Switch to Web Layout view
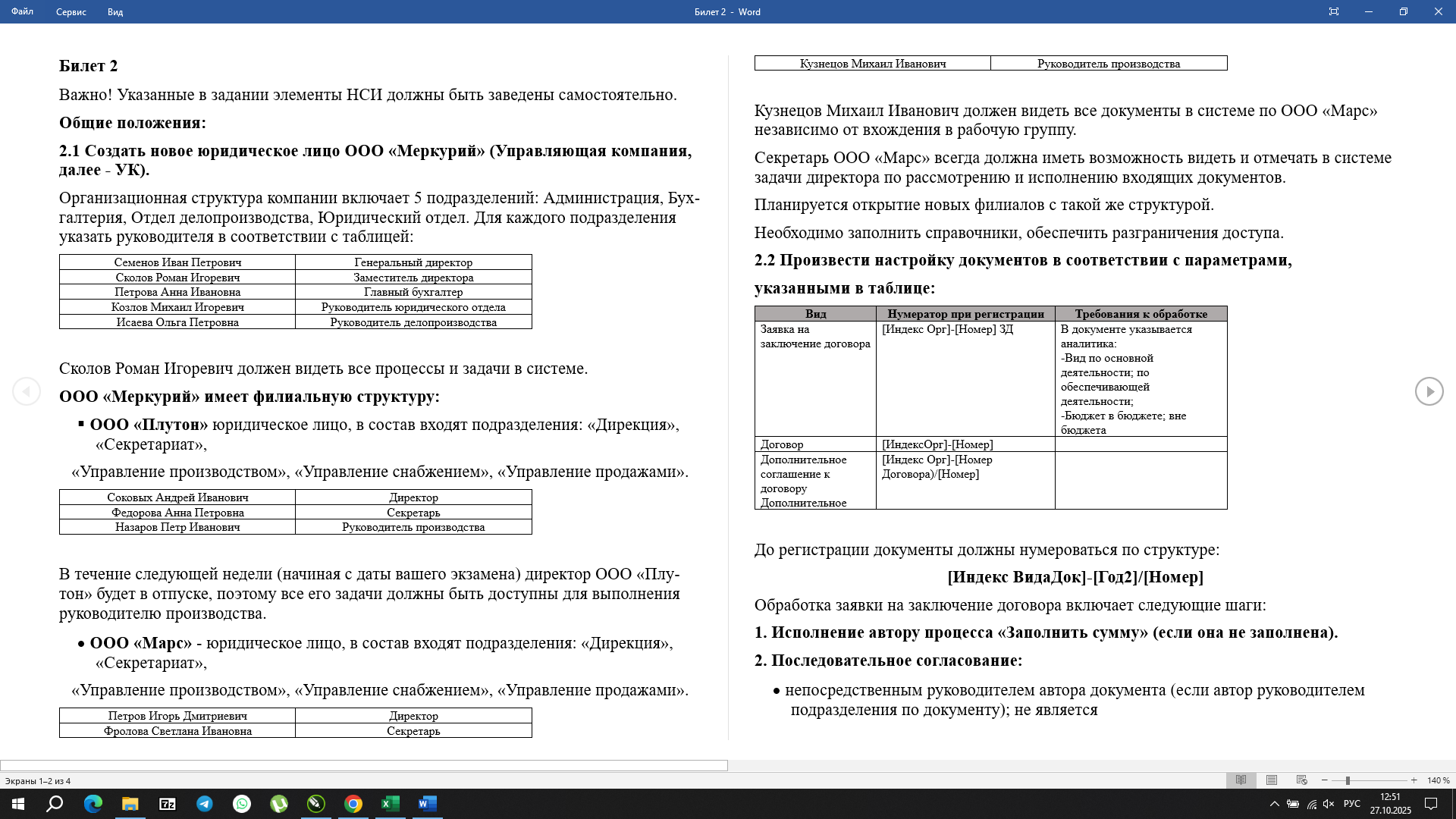1456x819 pixels. click(x=1302, y=780)
